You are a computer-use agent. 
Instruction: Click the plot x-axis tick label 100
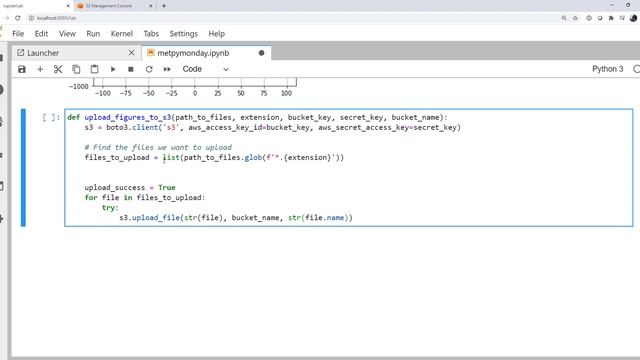(x=287, y=93)
